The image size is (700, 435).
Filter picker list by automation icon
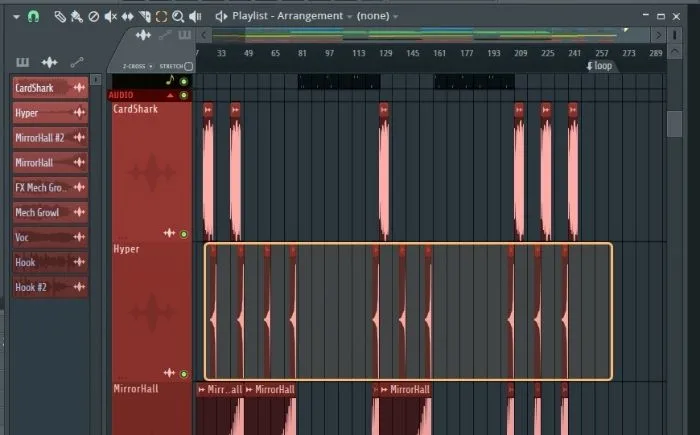(77, 62)
